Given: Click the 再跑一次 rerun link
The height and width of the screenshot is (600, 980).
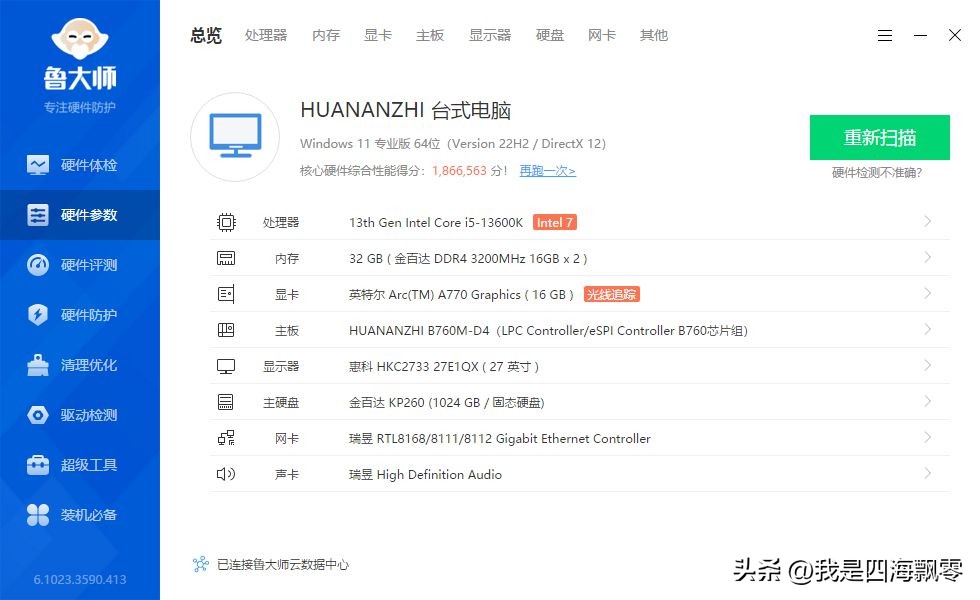Looking at the screenshot, I should pos(546,170).
